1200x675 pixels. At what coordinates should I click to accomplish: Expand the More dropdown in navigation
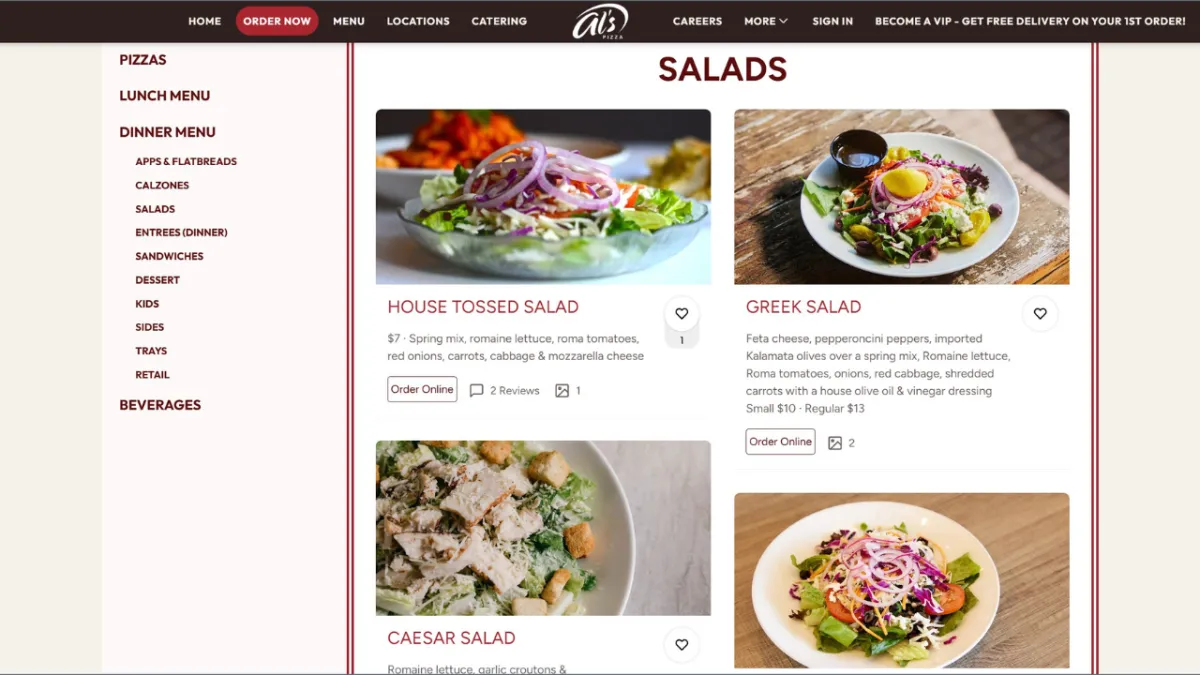click(766, 21)
